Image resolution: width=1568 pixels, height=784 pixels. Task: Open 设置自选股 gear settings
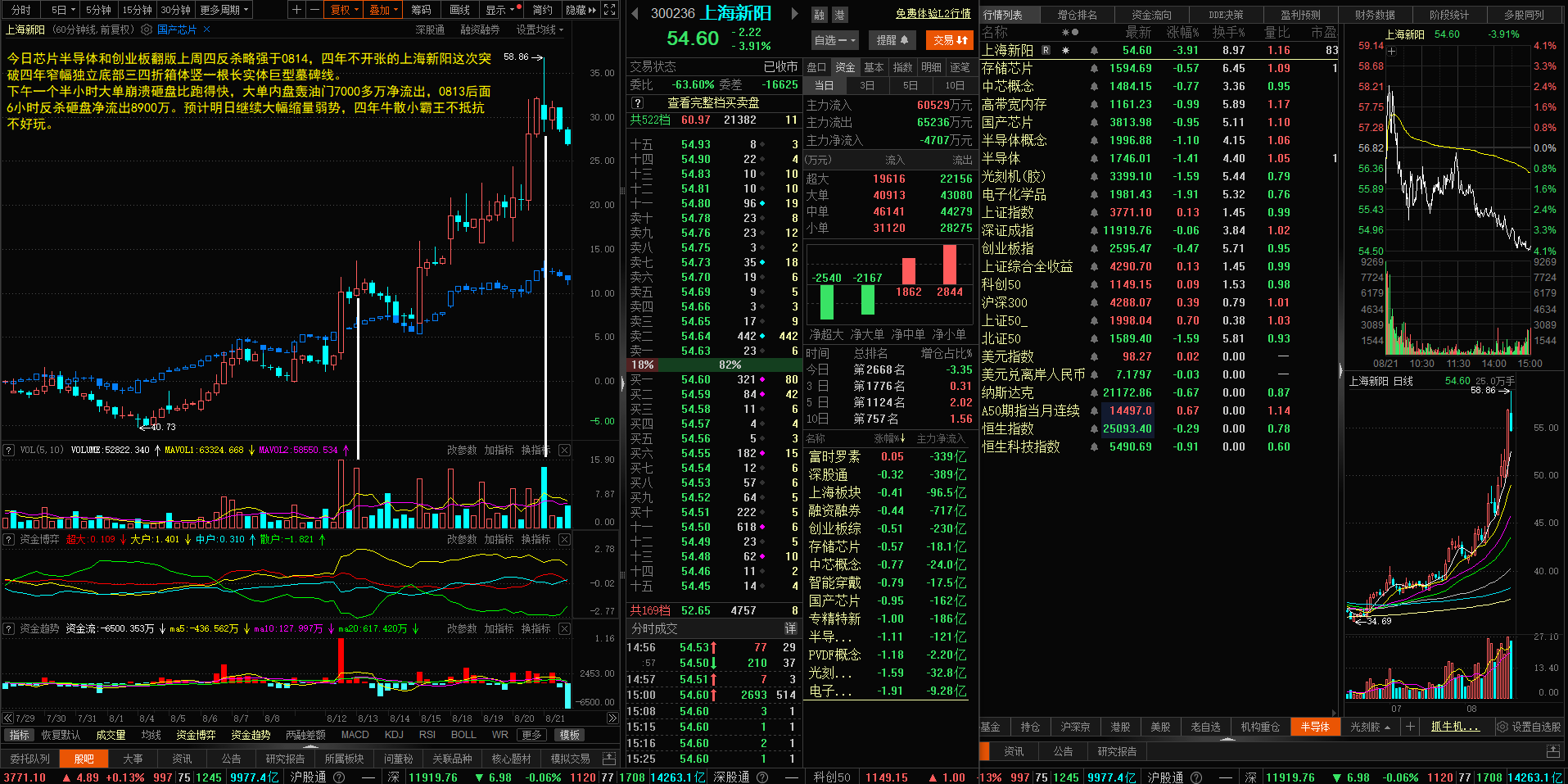pos(1529,727)
